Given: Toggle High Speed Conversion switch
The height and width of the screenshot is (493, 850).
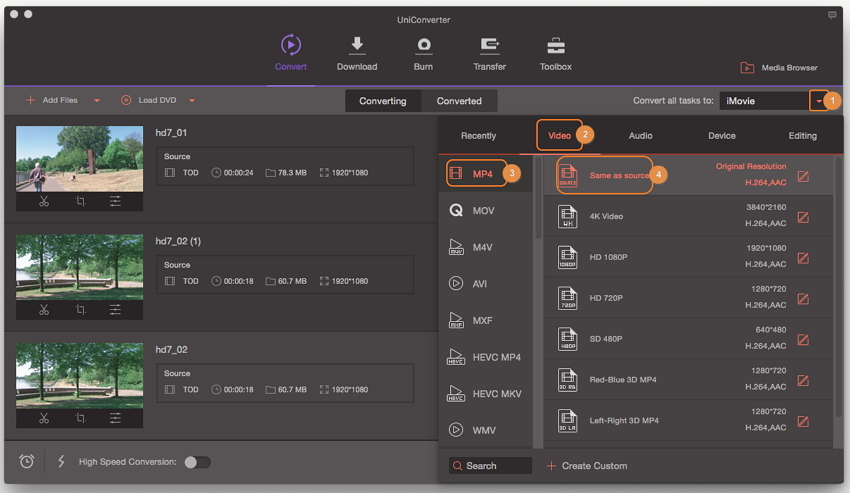Looking at the screenshot, I should 197,462.
